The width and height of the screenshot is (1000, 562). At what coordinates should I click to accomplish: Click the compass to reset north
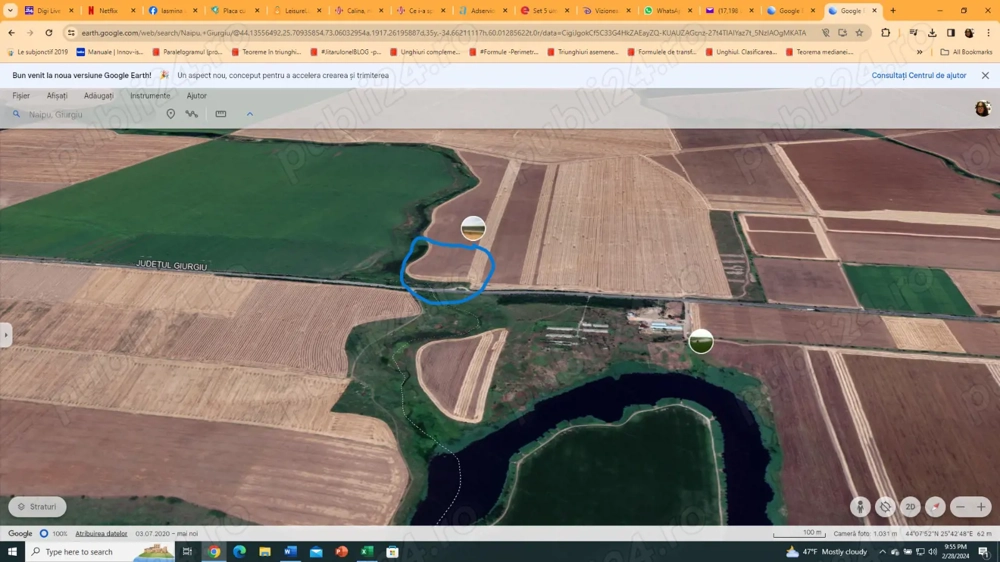click(935, 507)
